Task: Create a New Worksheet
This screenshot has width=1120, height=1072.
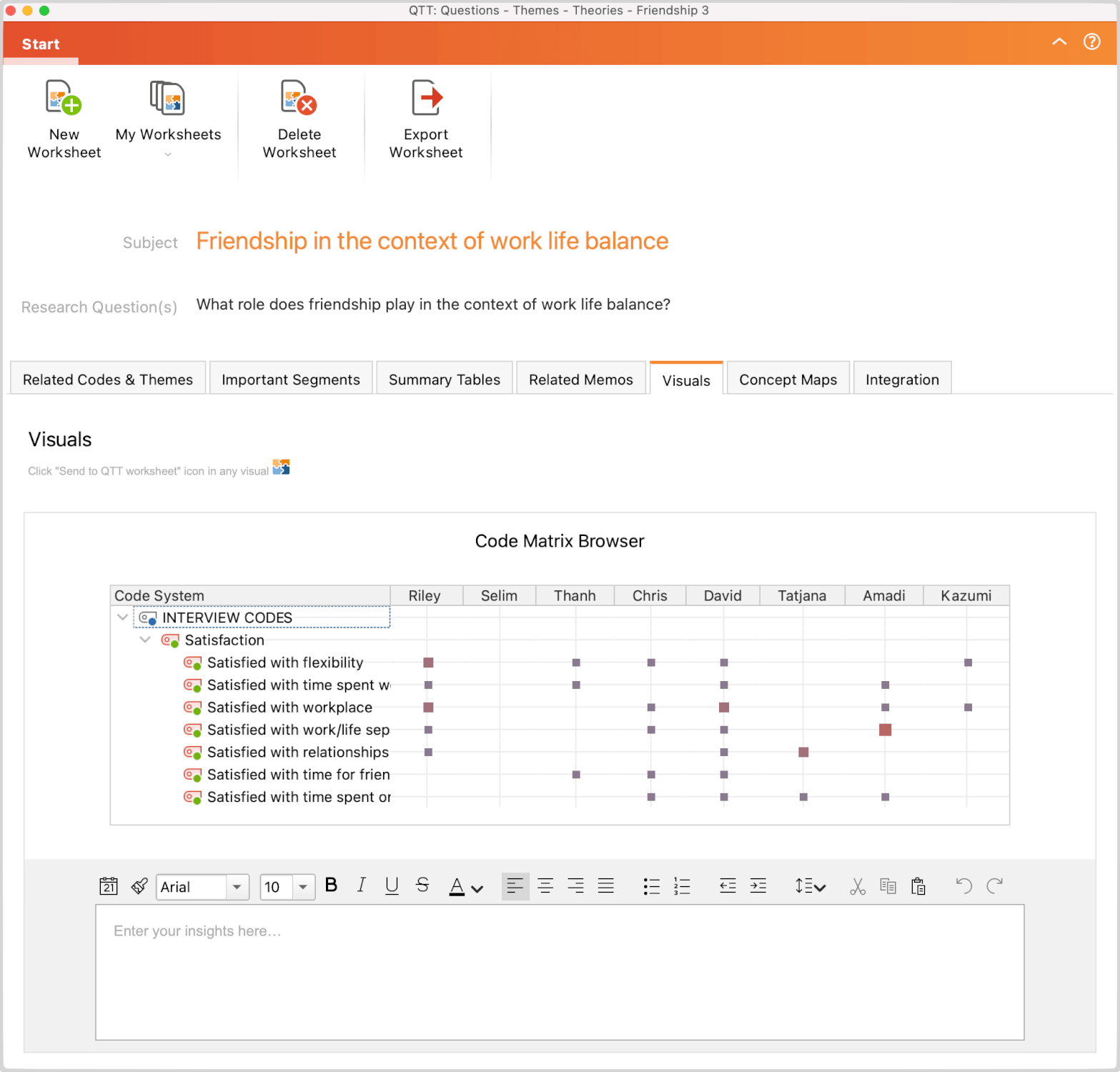Action: tap(64, 119)
